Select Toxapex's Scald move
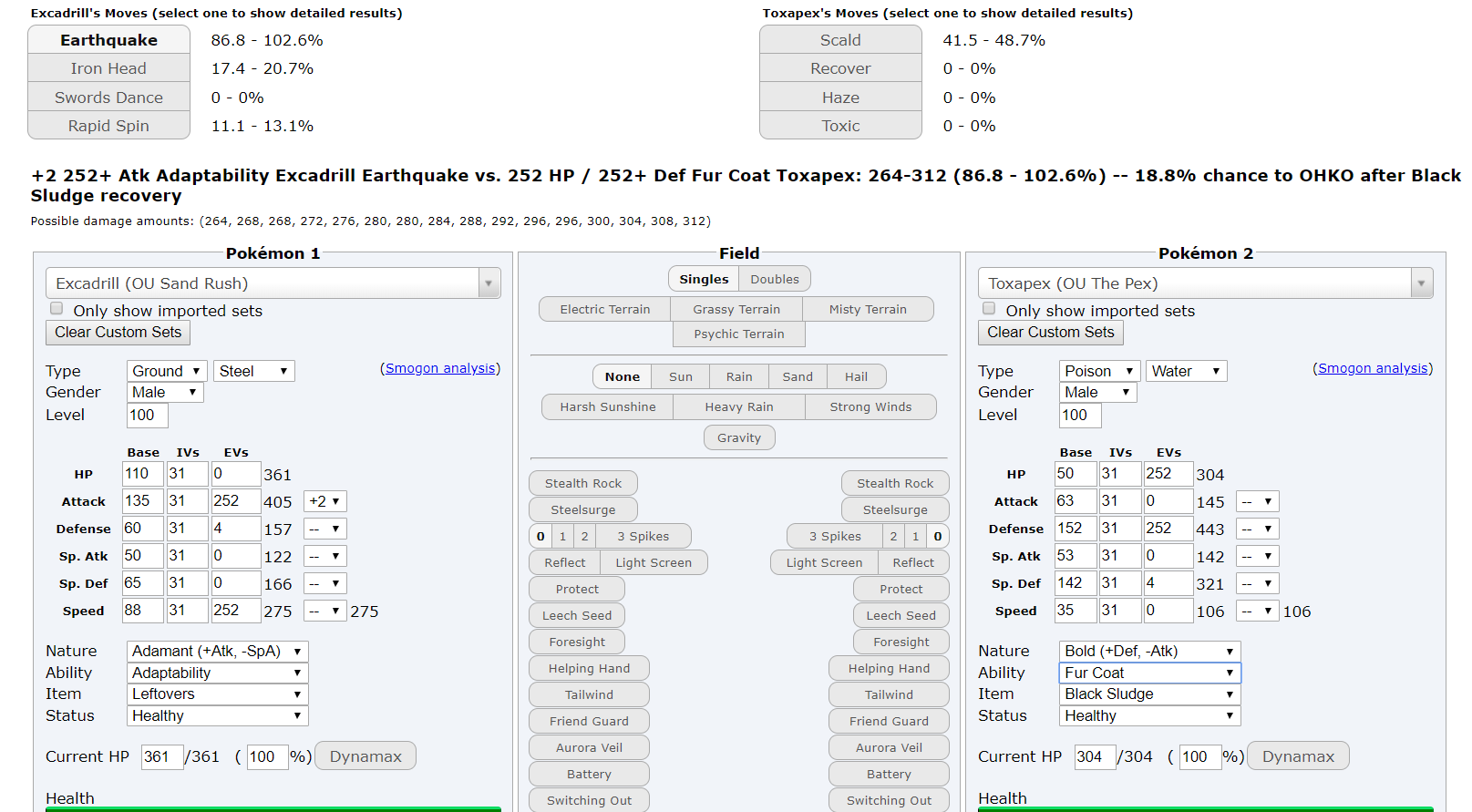 coord(839,40)
